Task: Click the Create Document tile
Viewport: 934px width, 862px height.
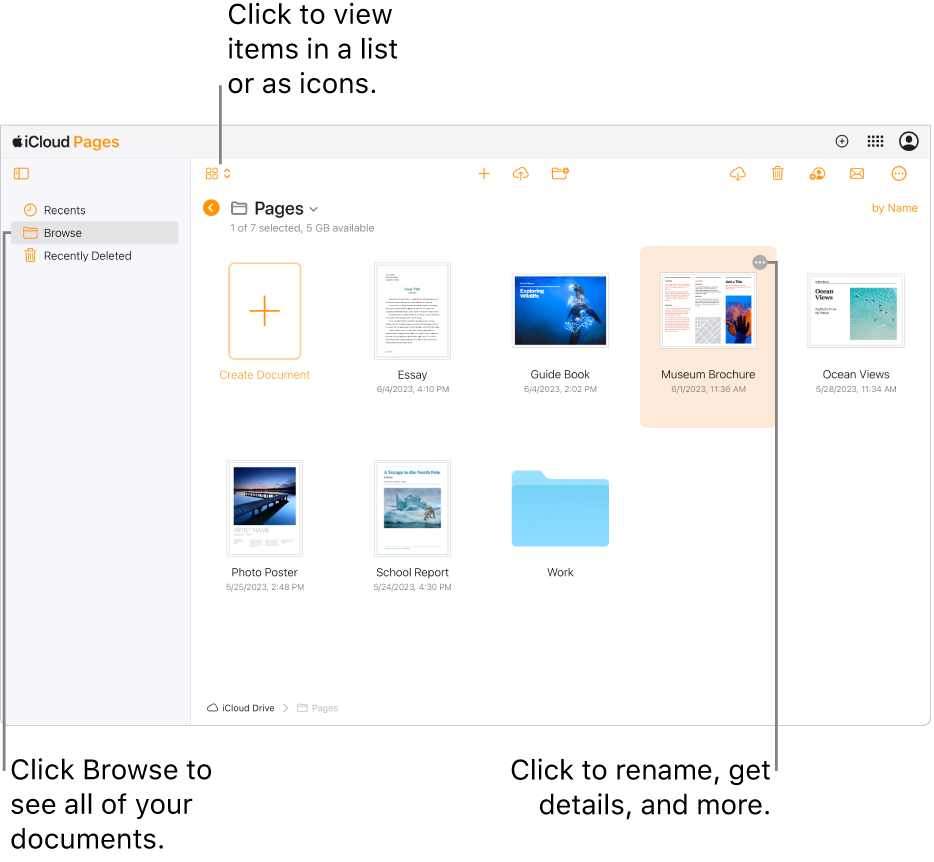Action: click(x=264, y=311)
